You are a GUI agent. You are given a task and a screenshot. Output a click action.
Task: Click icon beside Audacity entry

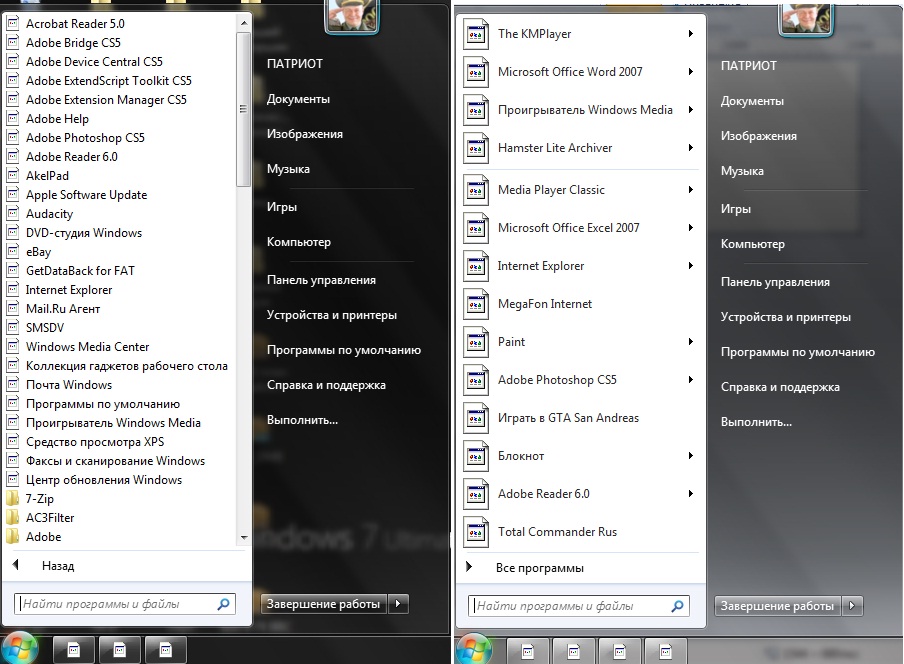[13, 214]
